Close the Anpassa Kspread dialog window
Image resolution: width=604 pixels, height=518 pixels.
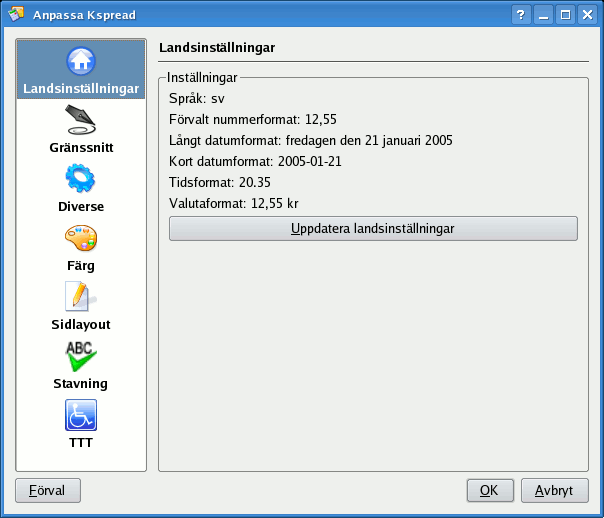pyautogui.click(x=587, y=15)
